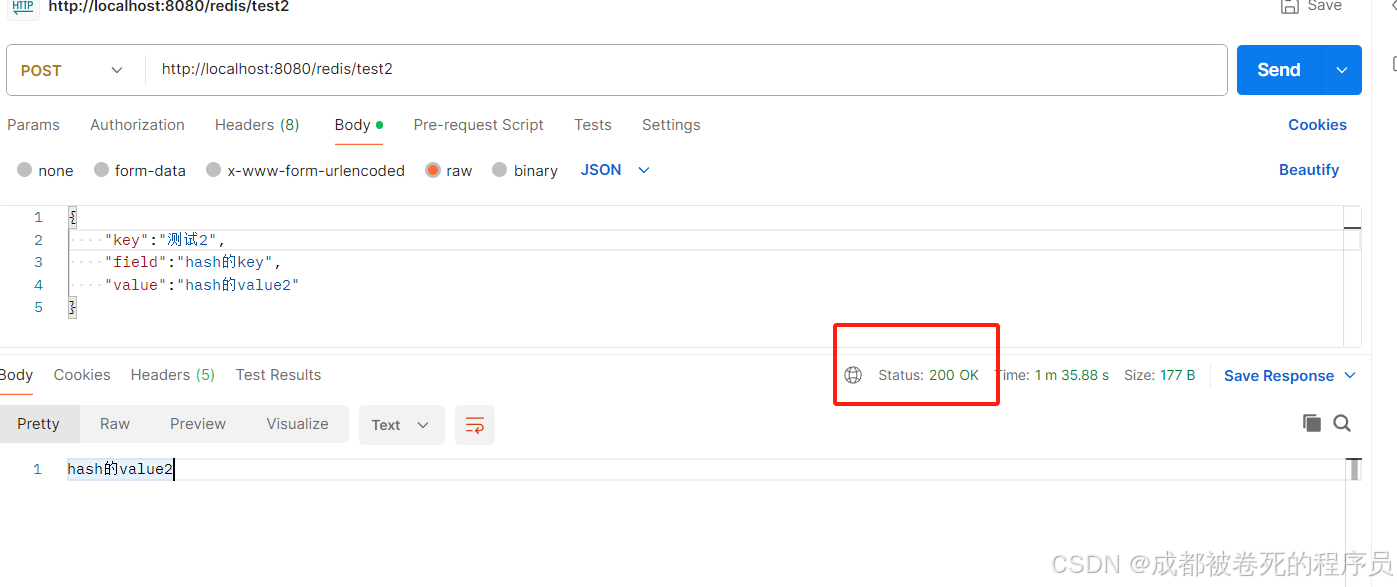Viewport: 1397px width, 587px height.
Task: Open the Send button arrow dropdown
Action: pos(1341,70)
